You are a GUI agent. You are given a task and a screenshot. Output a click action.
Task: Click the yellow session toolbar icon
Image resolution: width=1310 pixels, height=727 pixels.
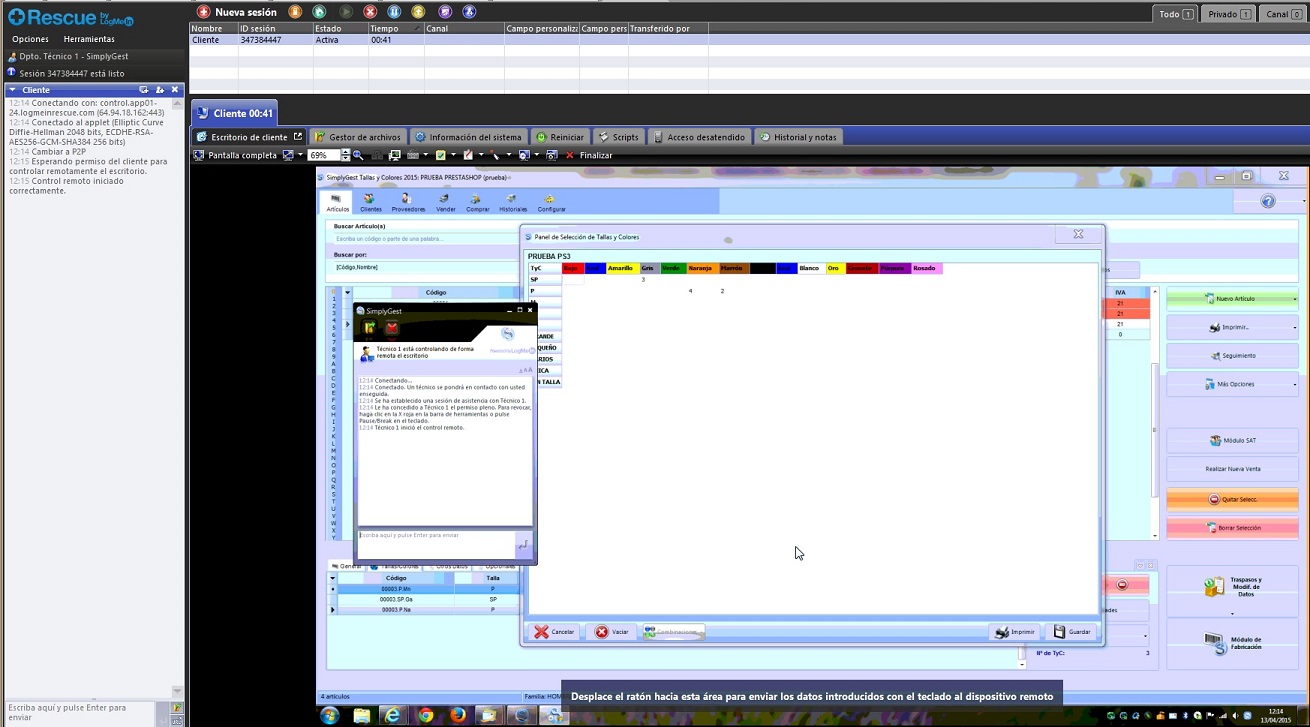419,12
